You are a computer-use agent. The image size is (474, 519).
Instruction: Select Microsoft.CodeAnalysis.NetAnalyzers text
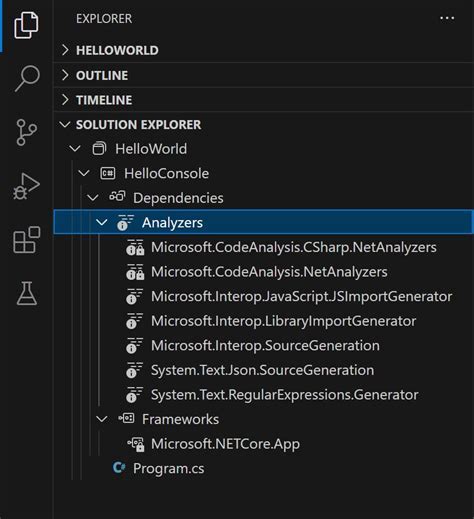pyautogui.click(x=269, y=272)
